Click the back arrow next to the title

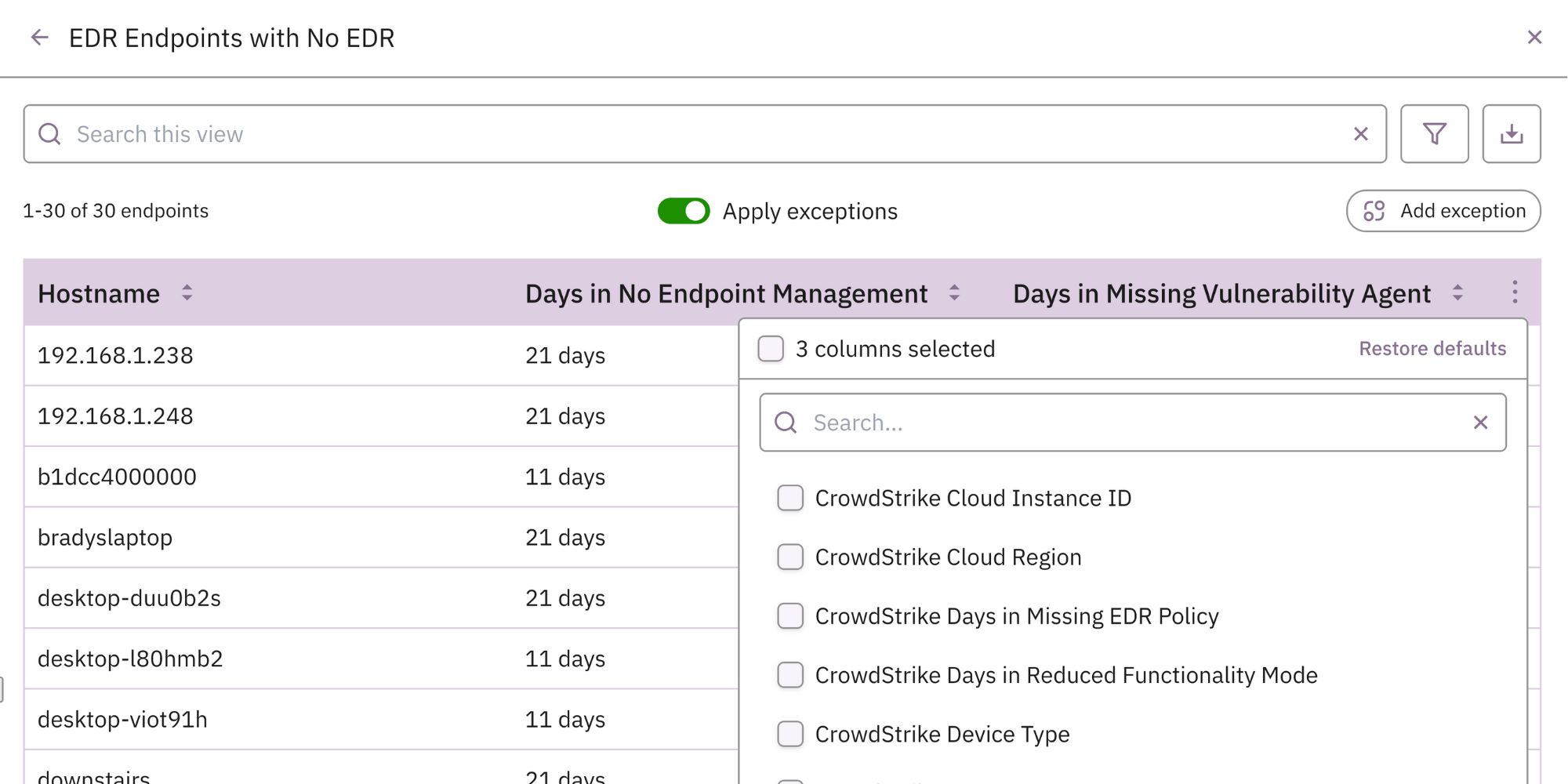coord(39,38)
